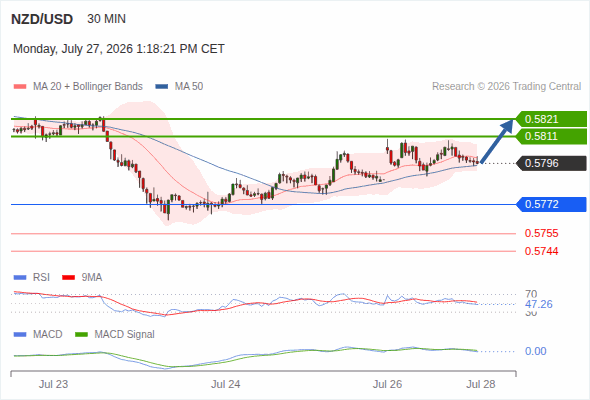This screenshot has height=400, width=590.
Task: Click the MACD value 0.00
Action: tap(535, 351)
